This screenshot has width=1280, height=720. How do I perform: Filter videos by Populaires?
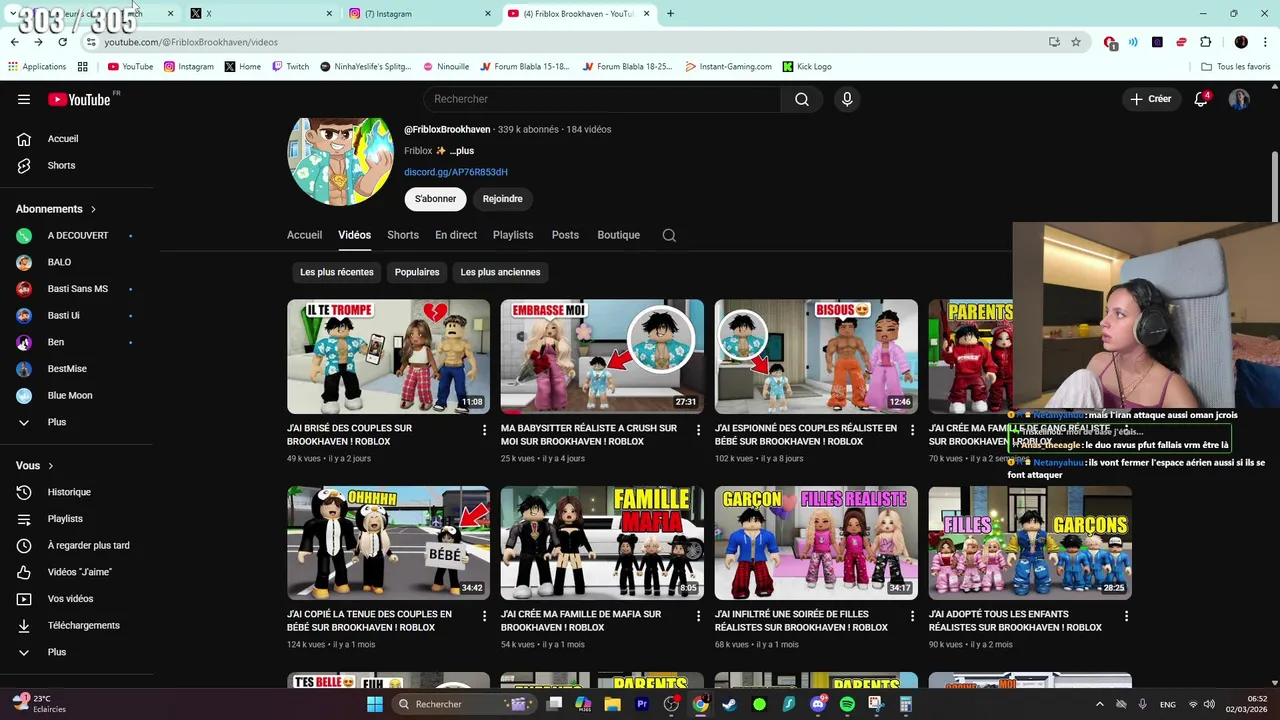pos(417,272)
